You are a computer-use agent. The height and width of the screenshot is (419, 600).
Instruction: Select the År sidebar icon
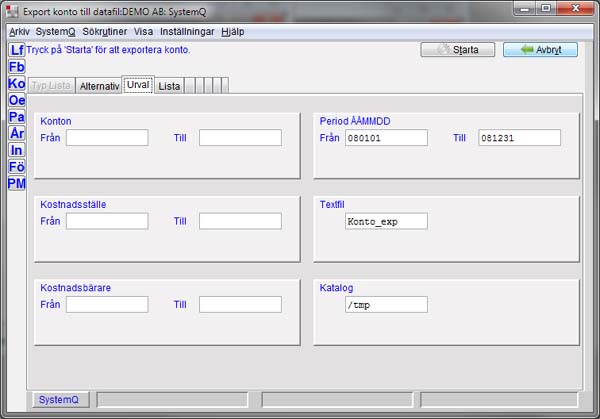point(16,133)
